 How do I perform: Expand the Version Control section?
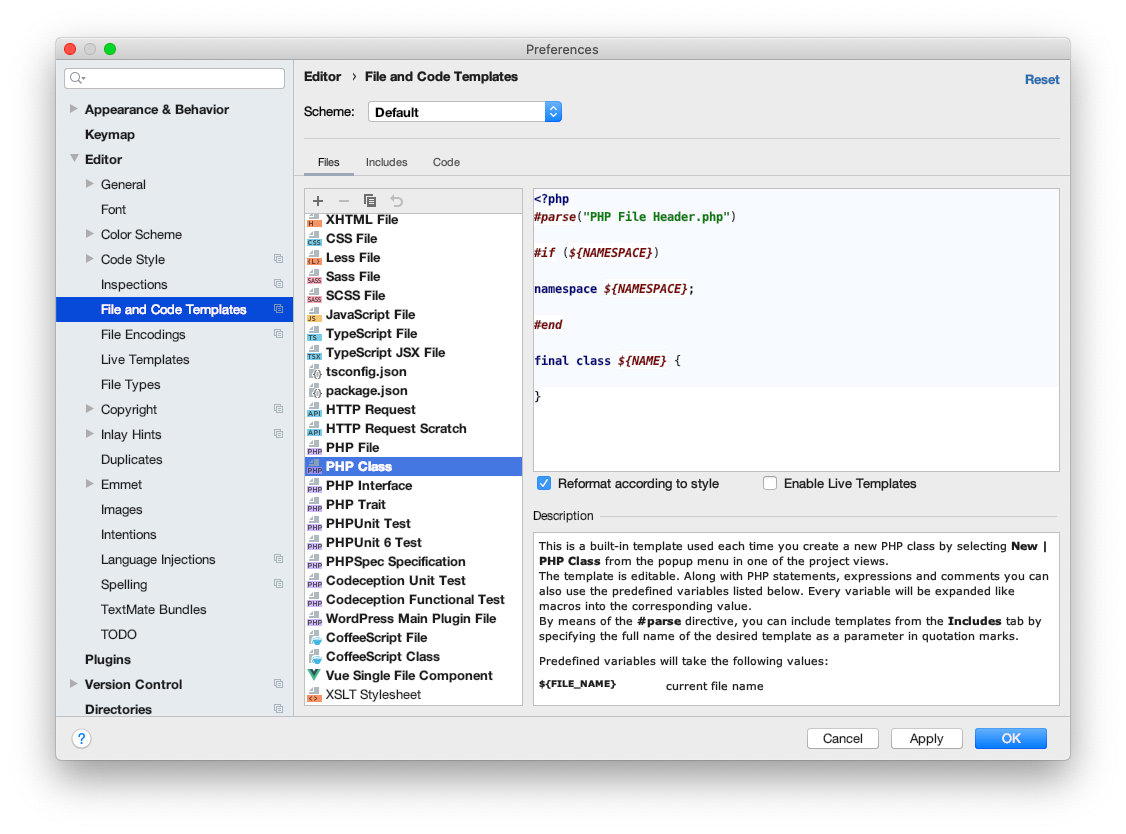pyautogui.click(x=73, y=684)
